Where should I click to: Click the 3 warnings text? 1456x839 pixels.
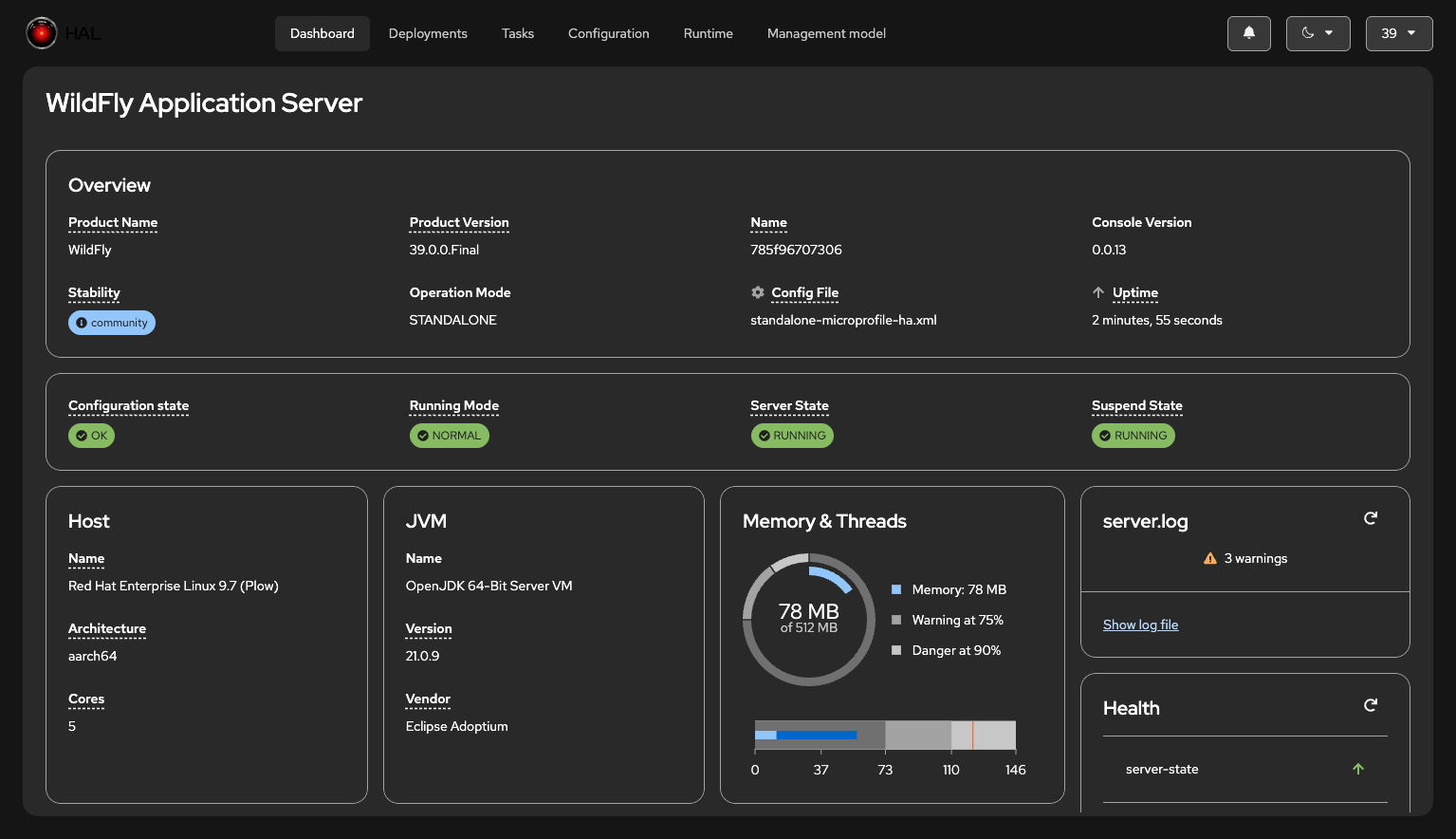pos(1256,558)
